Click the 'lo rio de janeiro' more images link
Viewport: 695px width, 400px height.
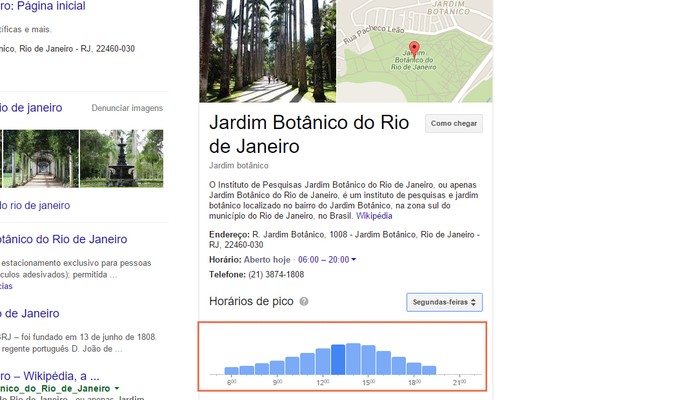point(35,206)
